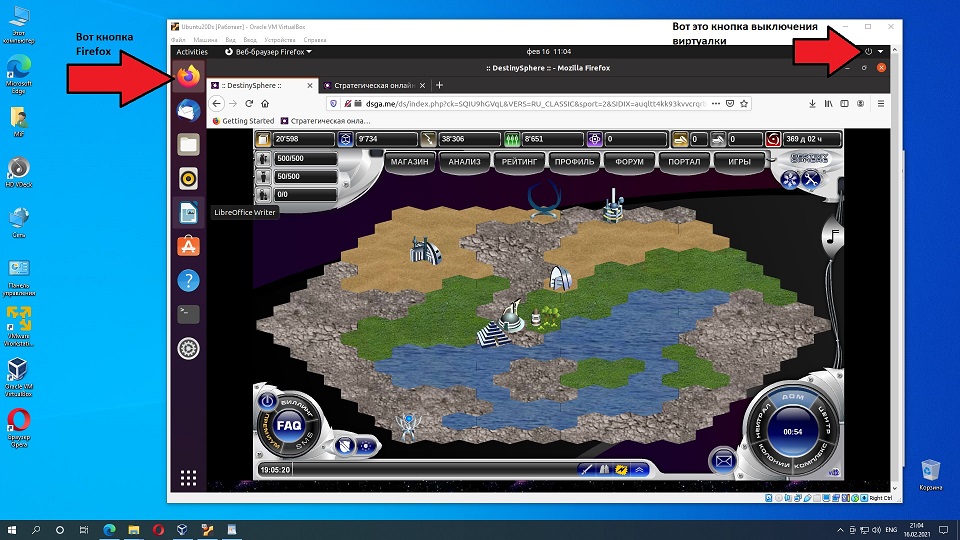Image resolution: width=960 pixels, height=540 pixels.
Task: Click the Getting Started bookmark
Action: coord(246,121)
